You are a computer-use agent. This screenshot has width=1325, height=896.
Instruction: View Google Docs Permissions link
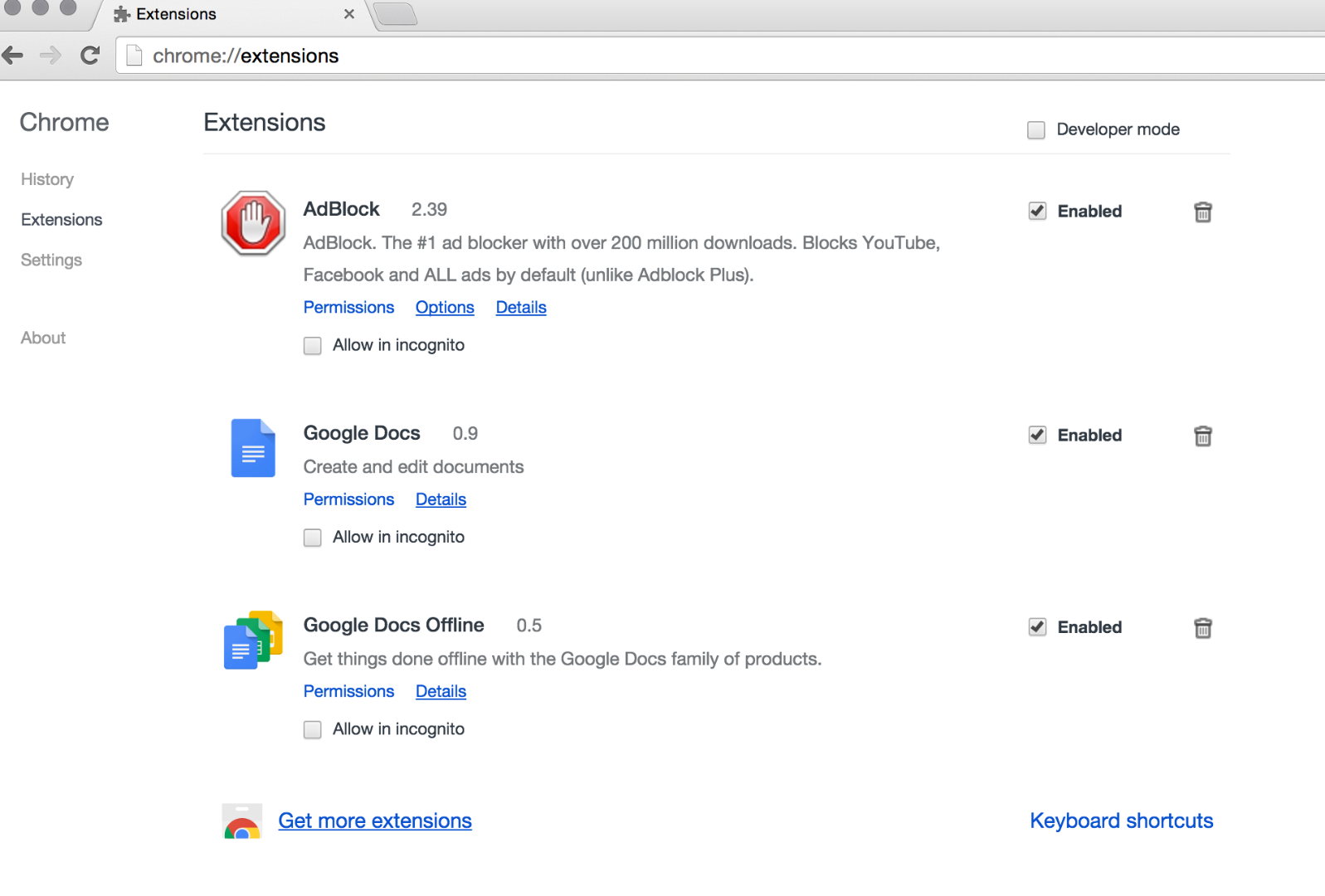pyautogui.click(x=349, y=499)
